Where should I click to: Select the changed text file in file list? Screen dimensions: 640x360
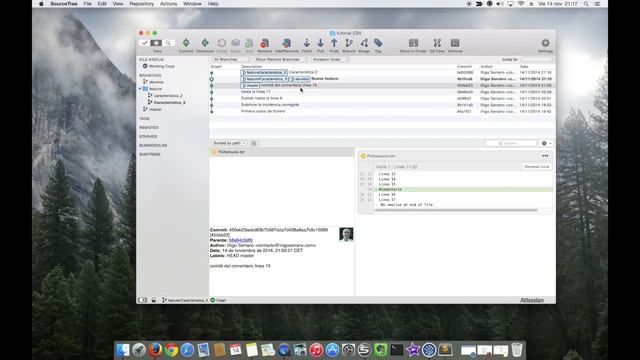pos(282,152)
